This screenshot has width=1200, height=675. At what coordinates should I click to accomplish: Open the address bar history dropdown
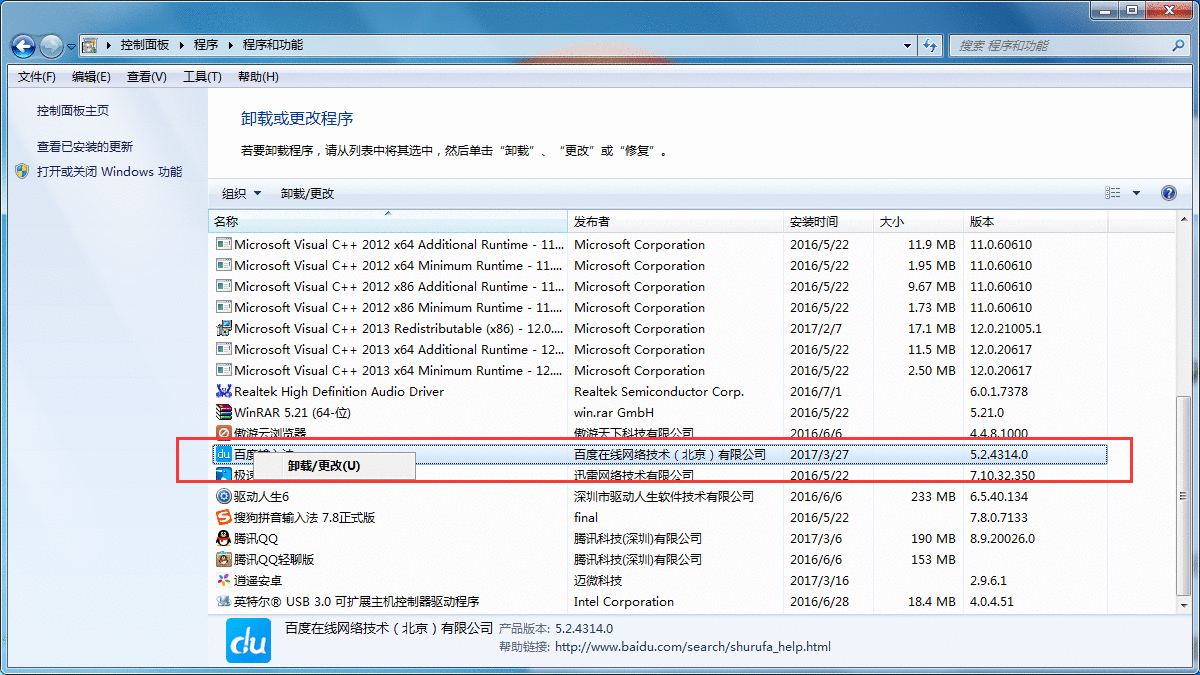tap(906, 45)
